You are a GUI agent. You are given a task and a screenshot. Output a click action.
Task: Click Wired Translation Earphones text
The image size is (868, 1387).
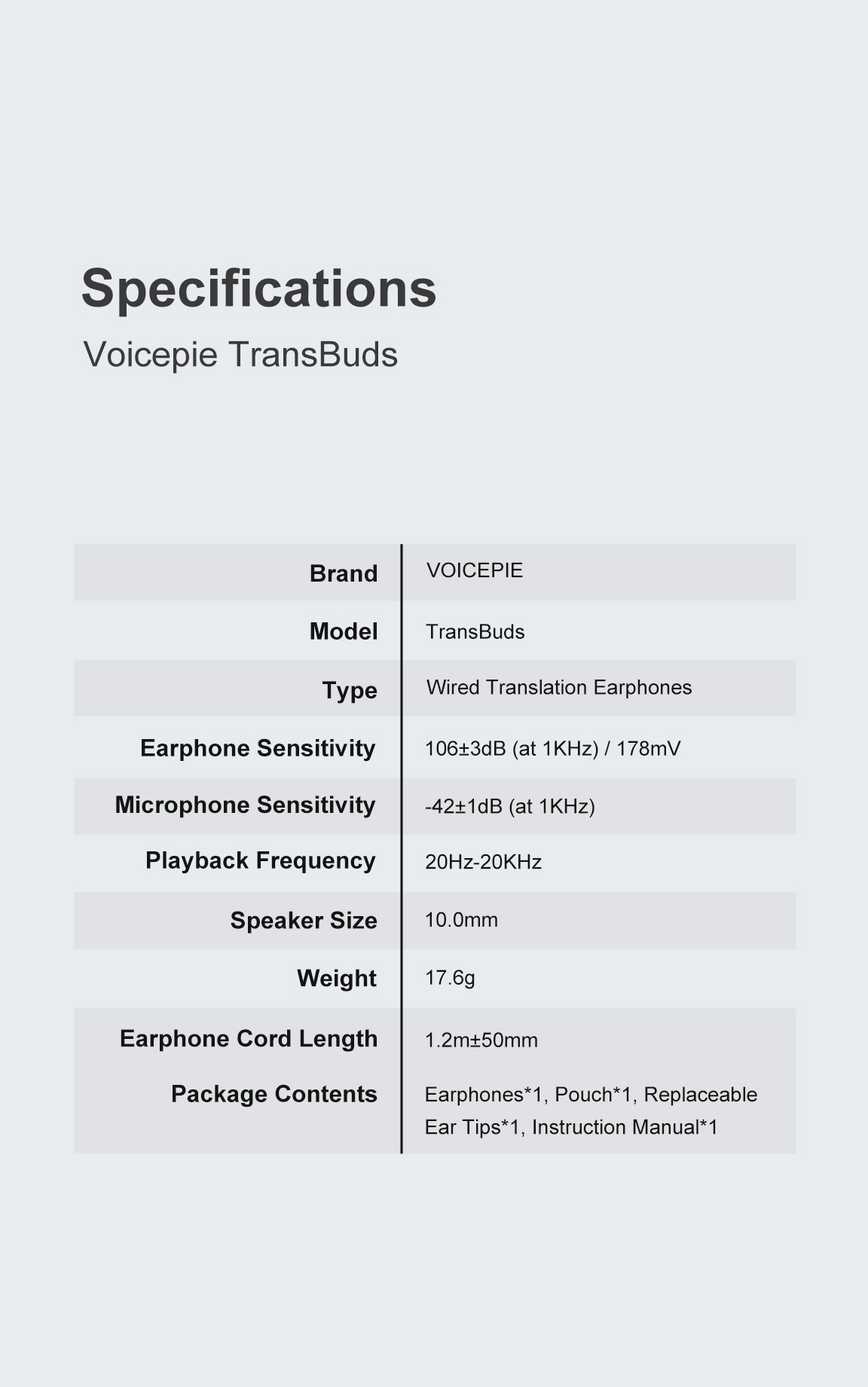click(x=559, y=687)
